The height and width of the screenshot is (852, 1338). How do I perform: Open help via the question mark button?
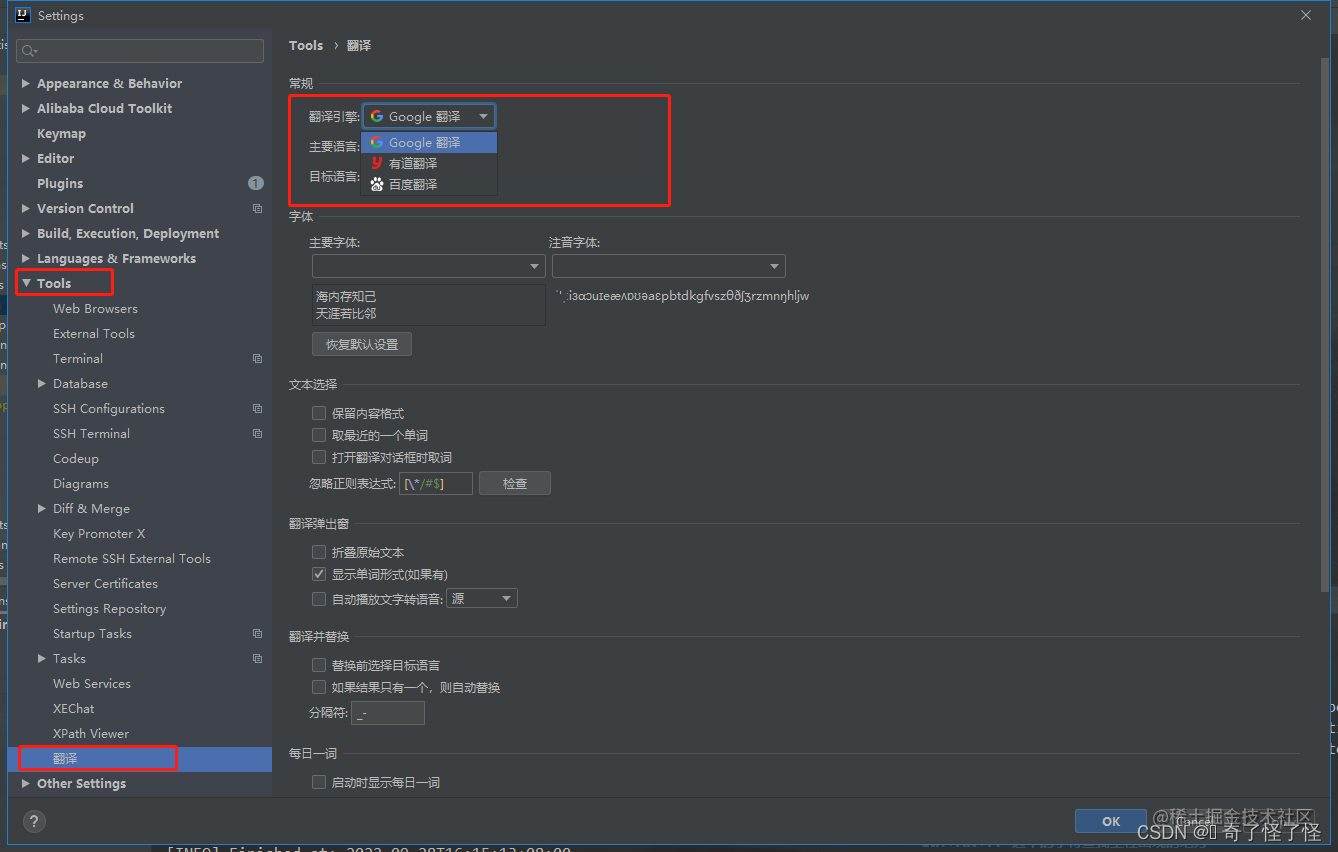[x=34, y=821]
